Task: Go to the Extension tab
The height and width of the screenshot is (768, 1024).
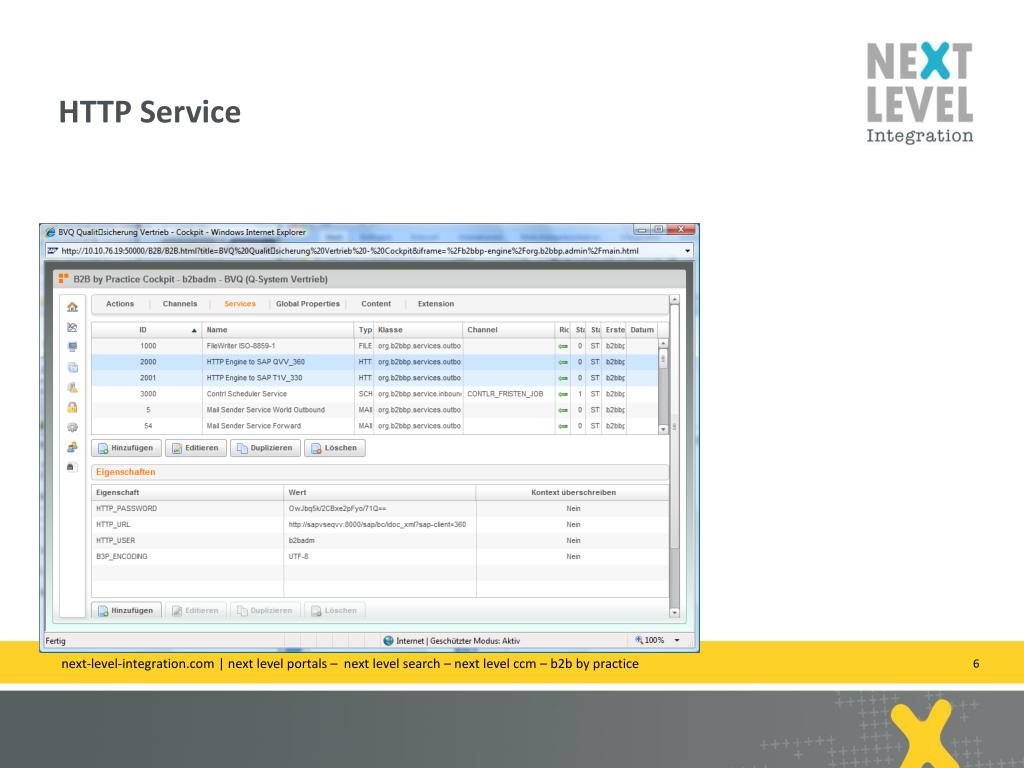Action: tap(436, 304)
